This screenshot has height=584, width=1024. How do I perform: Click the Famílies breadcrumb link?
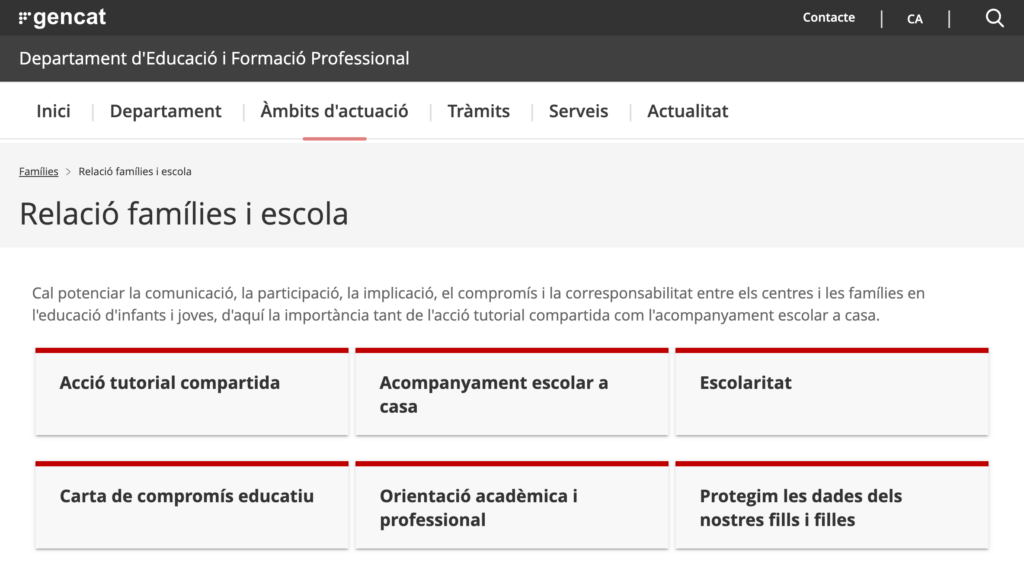tap(39, 172)
